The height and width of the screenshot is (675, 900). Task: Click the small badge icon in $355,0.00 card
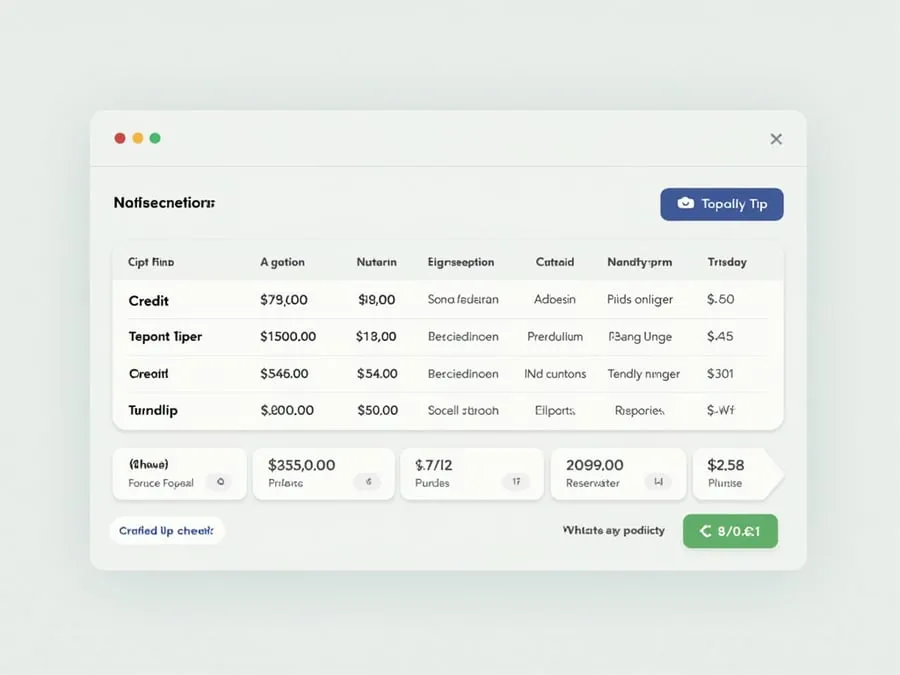pyautogui.click(x=368, y=482)
